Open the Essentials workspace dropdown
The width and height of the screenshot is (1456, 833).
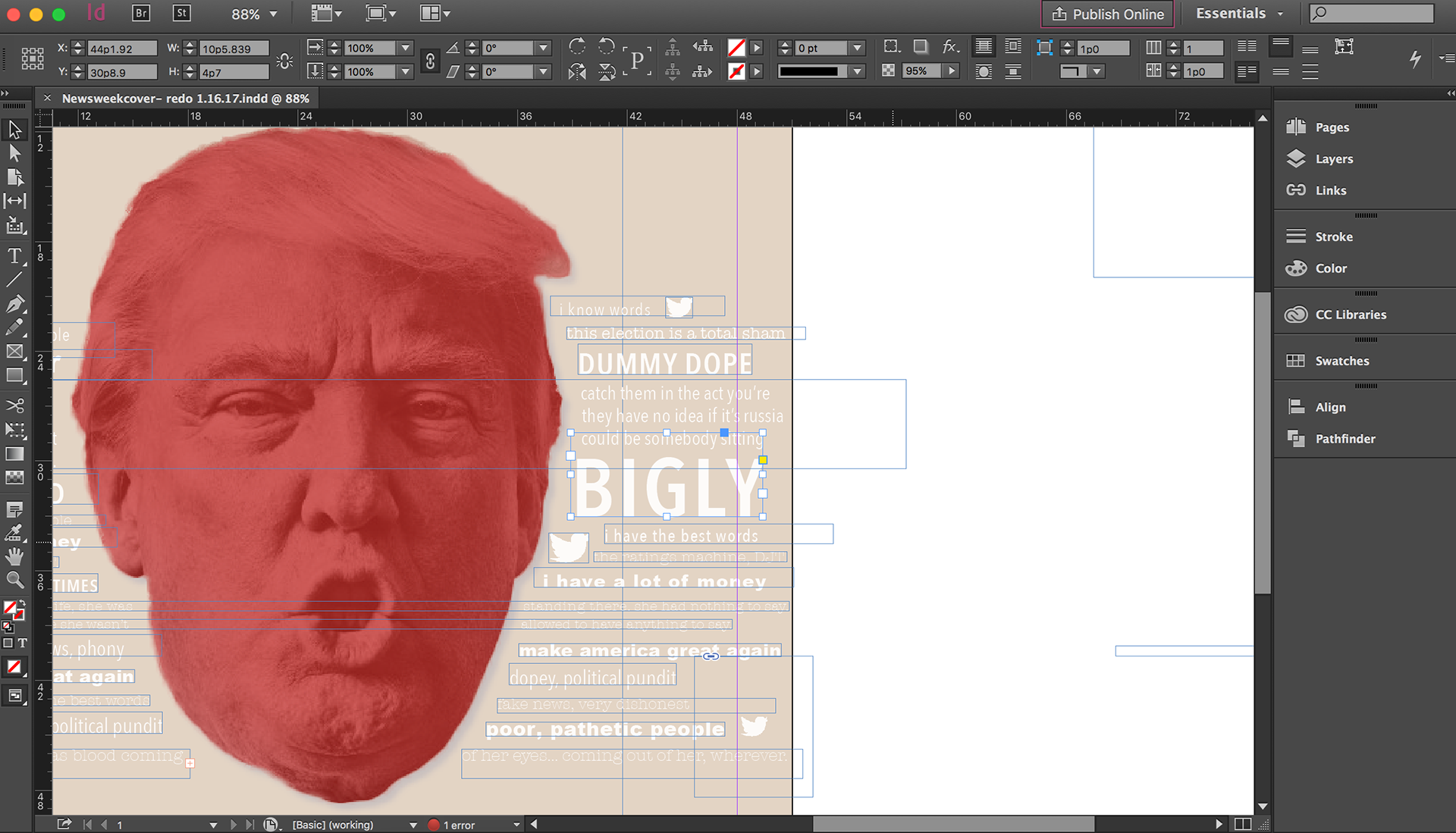1240,14
